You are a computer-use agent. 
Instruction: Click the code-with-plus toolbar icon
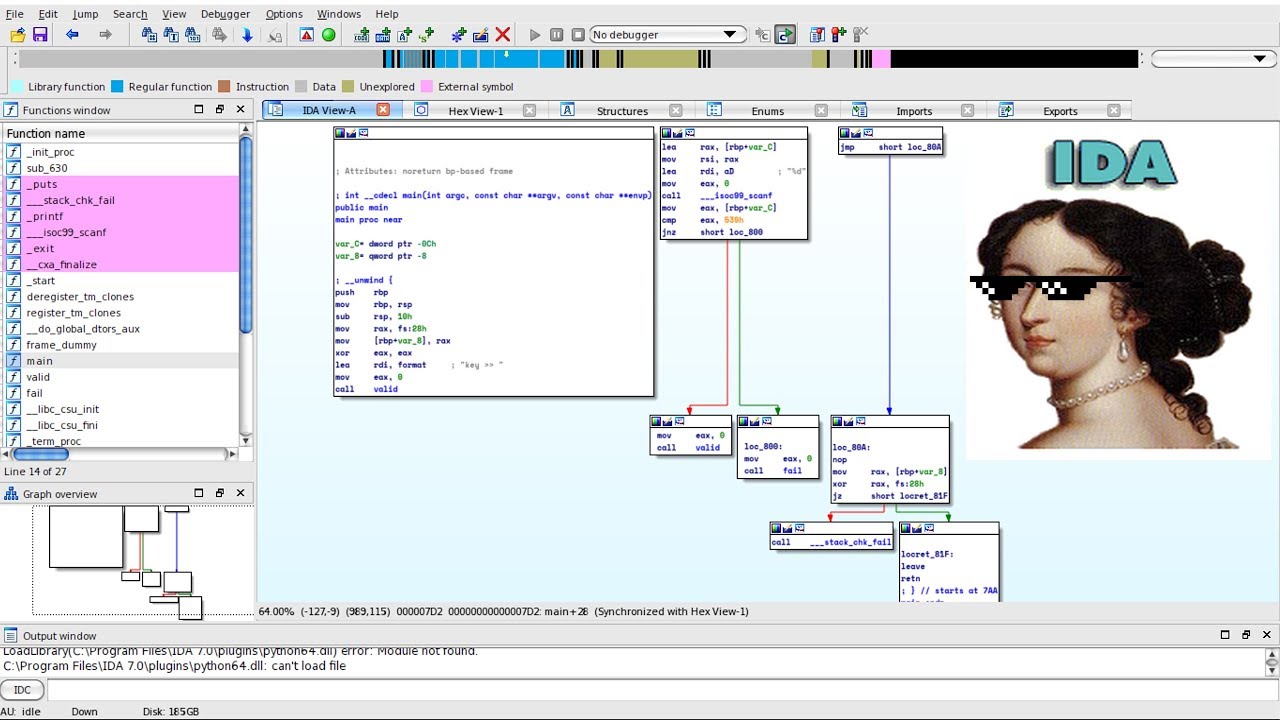click(x=361, y=35)
